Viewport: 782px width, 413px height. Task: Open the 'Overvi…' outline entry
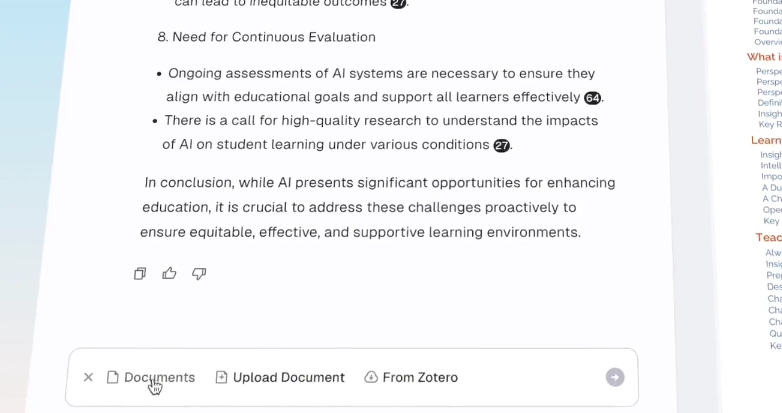(768, 42)
